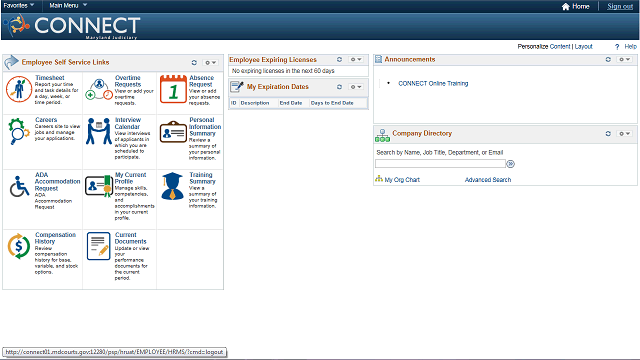The width and height of the screenshot is (640, 360).
Task: Click the Advanced Search link
Action: [488, 180]
